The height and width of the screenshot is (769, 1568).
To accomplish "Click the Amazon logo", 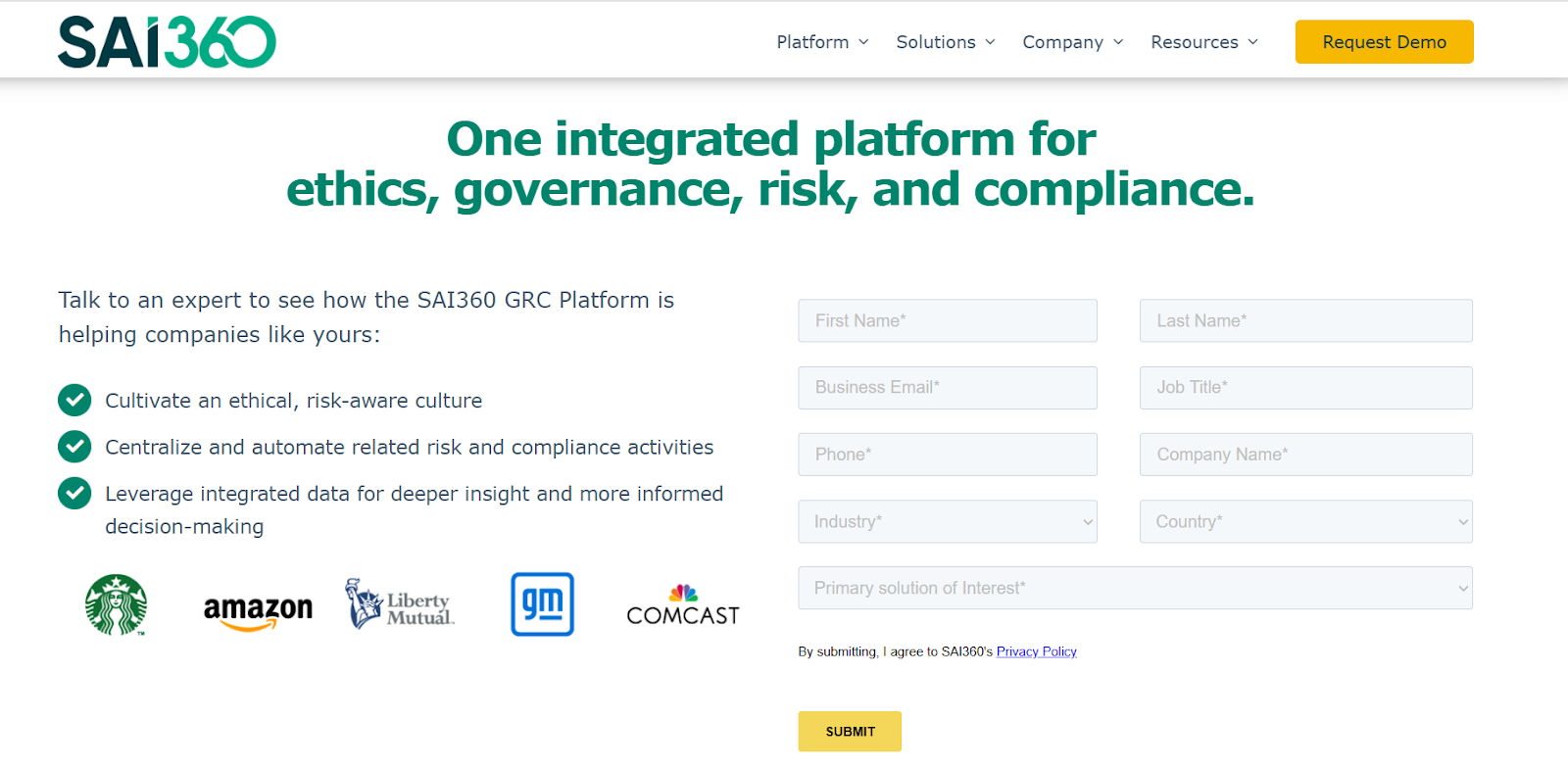I will (x=258, y=611).
